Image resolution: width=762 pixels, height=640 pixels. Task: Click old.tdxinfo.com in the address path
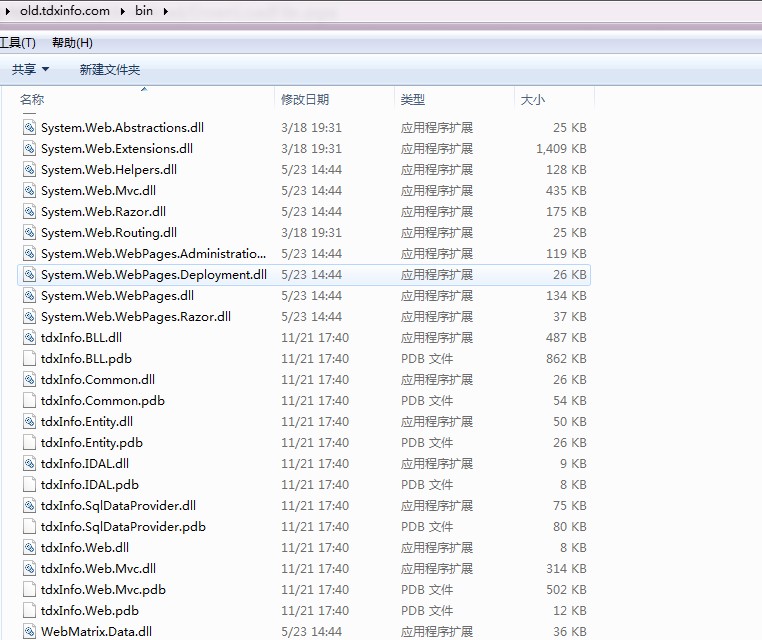(65, 11)
